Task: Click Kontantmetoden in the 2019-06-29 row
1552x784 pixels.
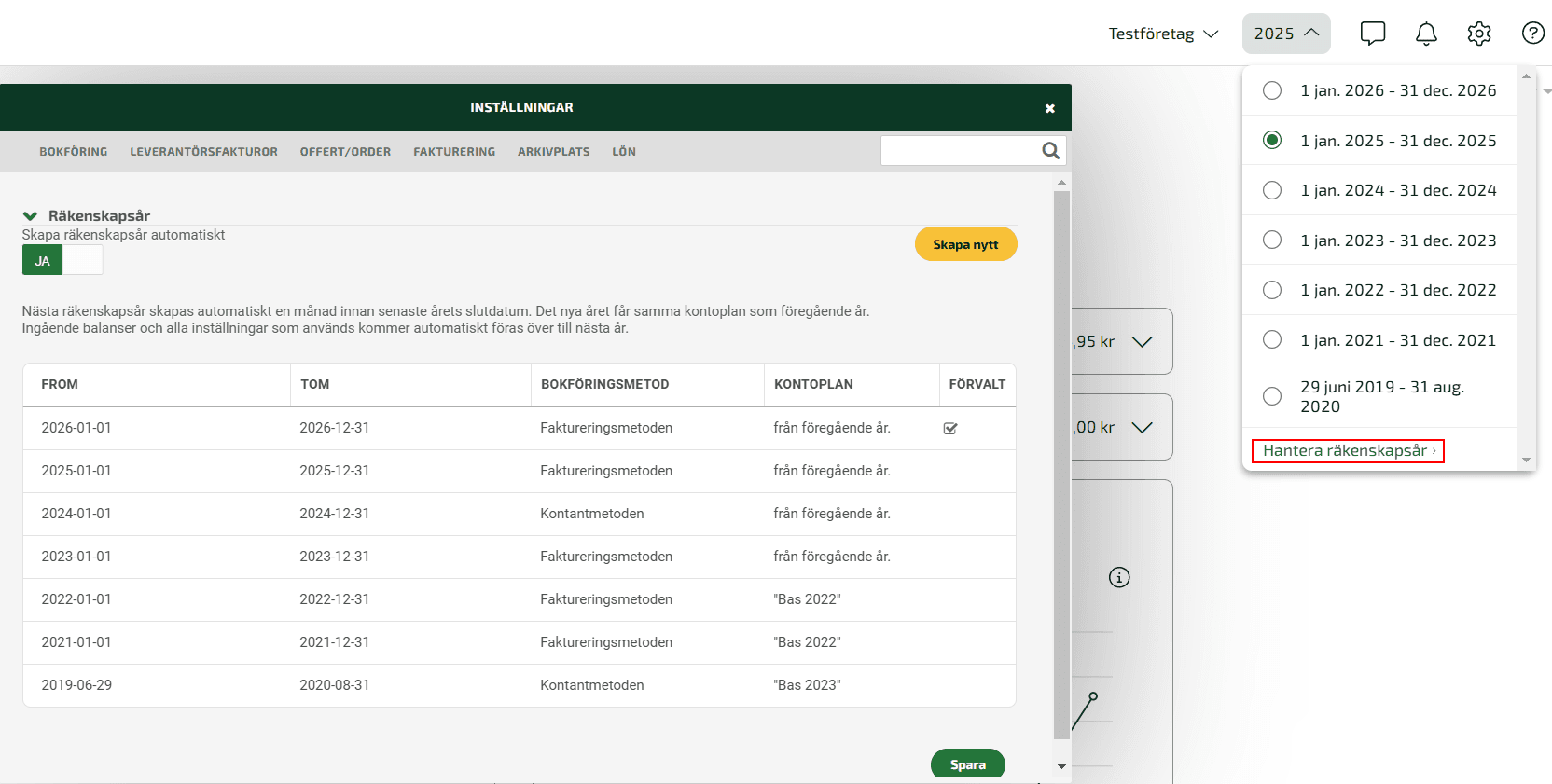Action: pos(592,685)
